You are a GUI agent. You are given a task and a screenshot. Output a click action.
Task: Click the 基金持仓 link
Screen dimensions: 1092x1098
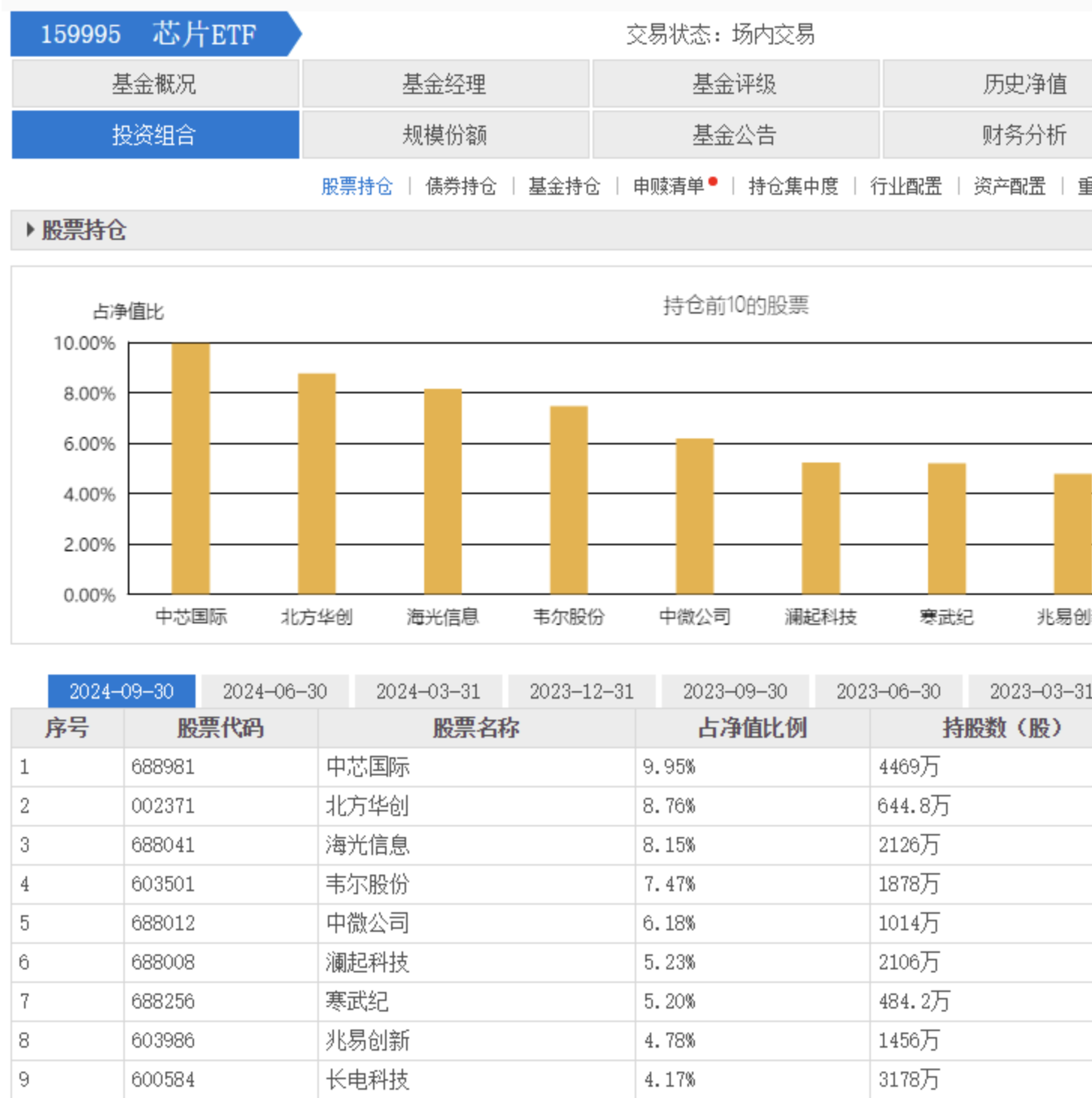click(x=564, y=186)
